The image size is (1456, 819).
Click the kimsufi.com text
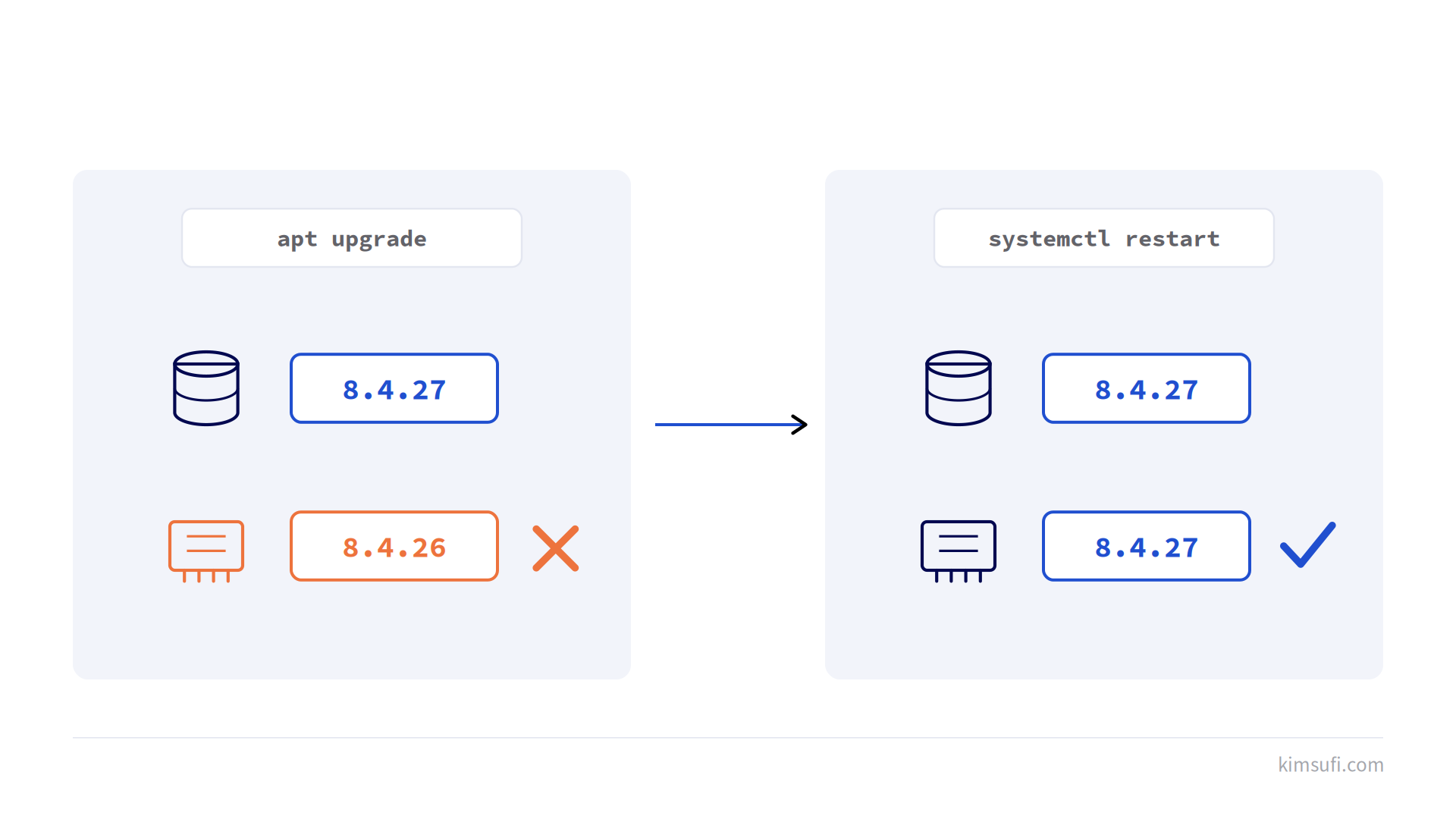[x=1331, y=764]
